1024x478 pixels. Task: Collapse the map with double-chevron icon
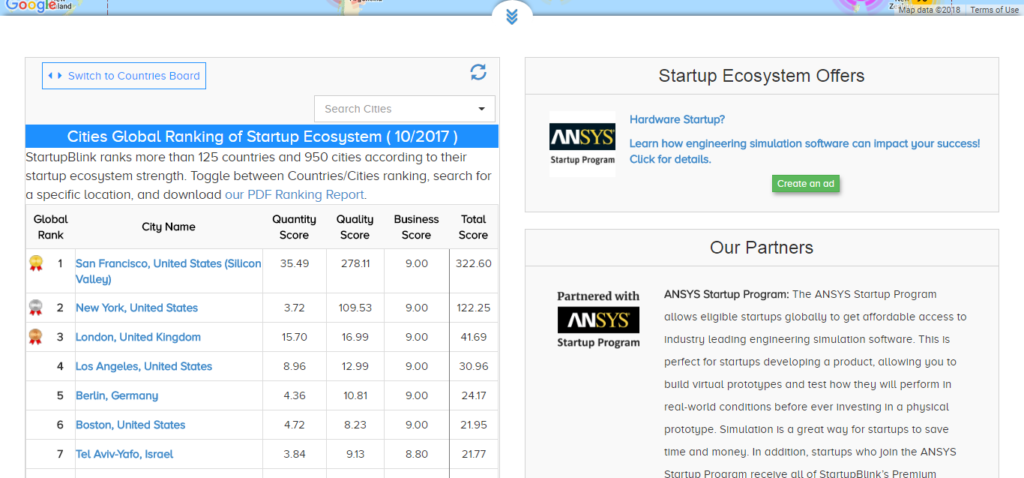click(x=511, y=16)
